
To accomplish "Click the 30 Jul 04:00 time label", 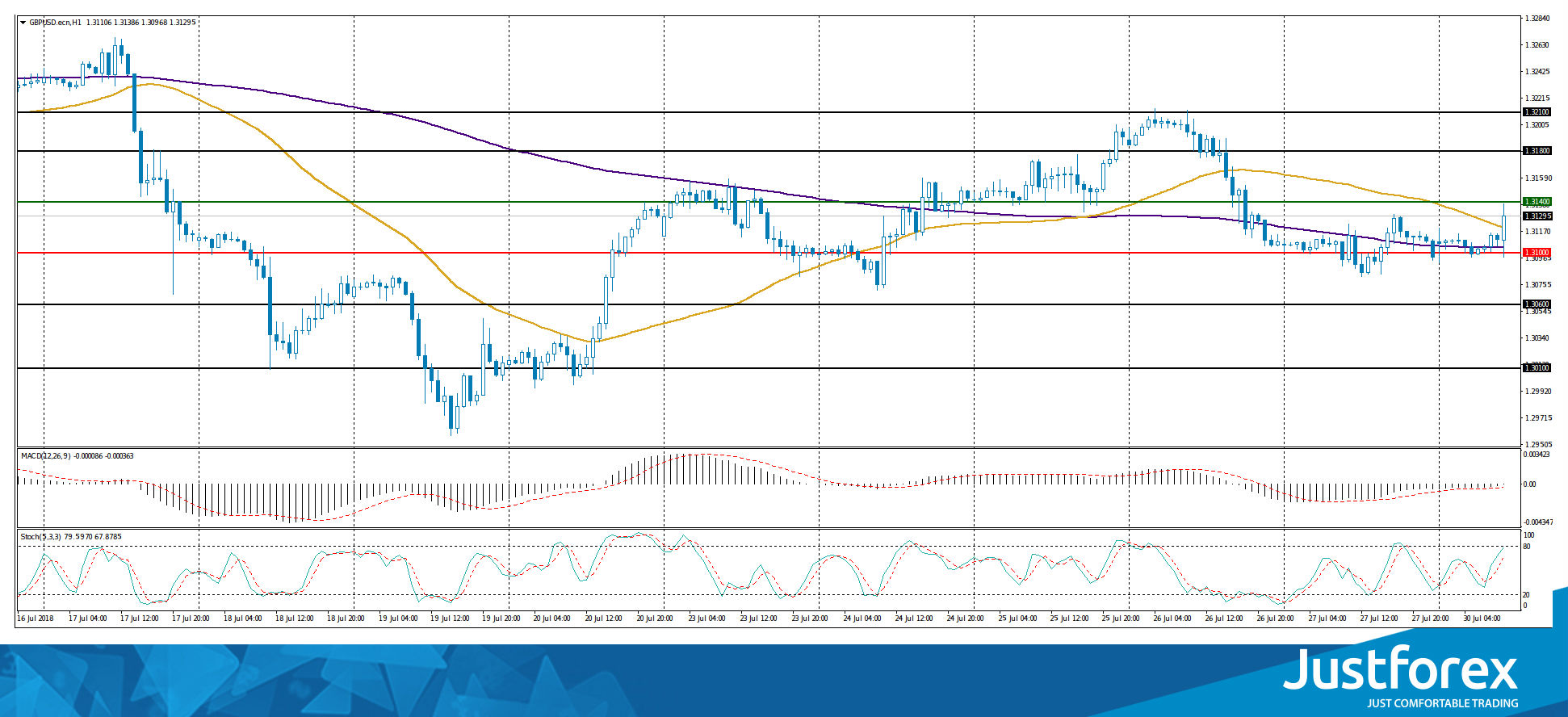I will tap(1482, 618).
